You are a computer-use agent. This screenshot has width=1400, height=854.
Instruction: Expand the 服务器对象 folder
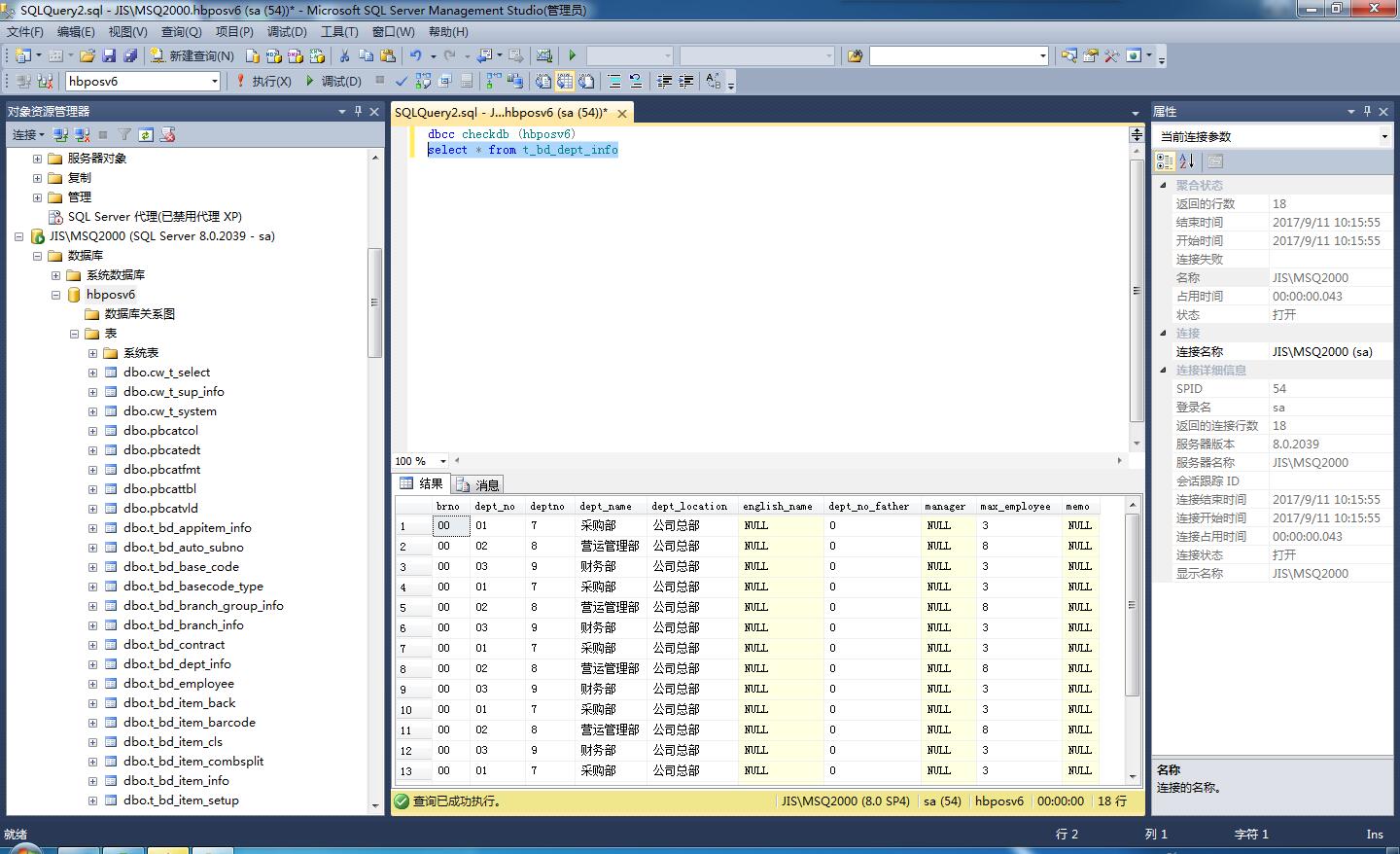37,159
